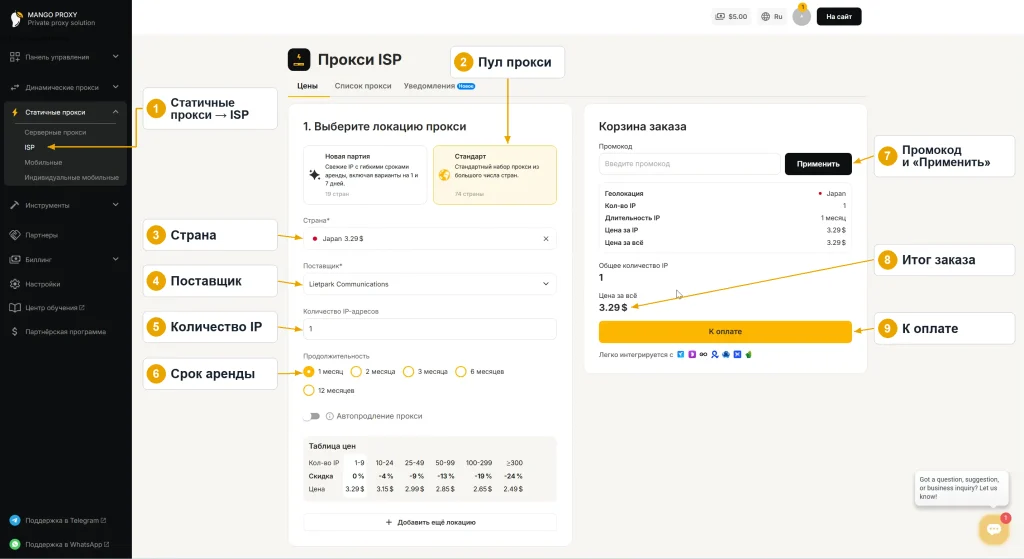1024x559 pixels.
Task: Open the Поддержка в Telegram link
Action: coord(65,520)
